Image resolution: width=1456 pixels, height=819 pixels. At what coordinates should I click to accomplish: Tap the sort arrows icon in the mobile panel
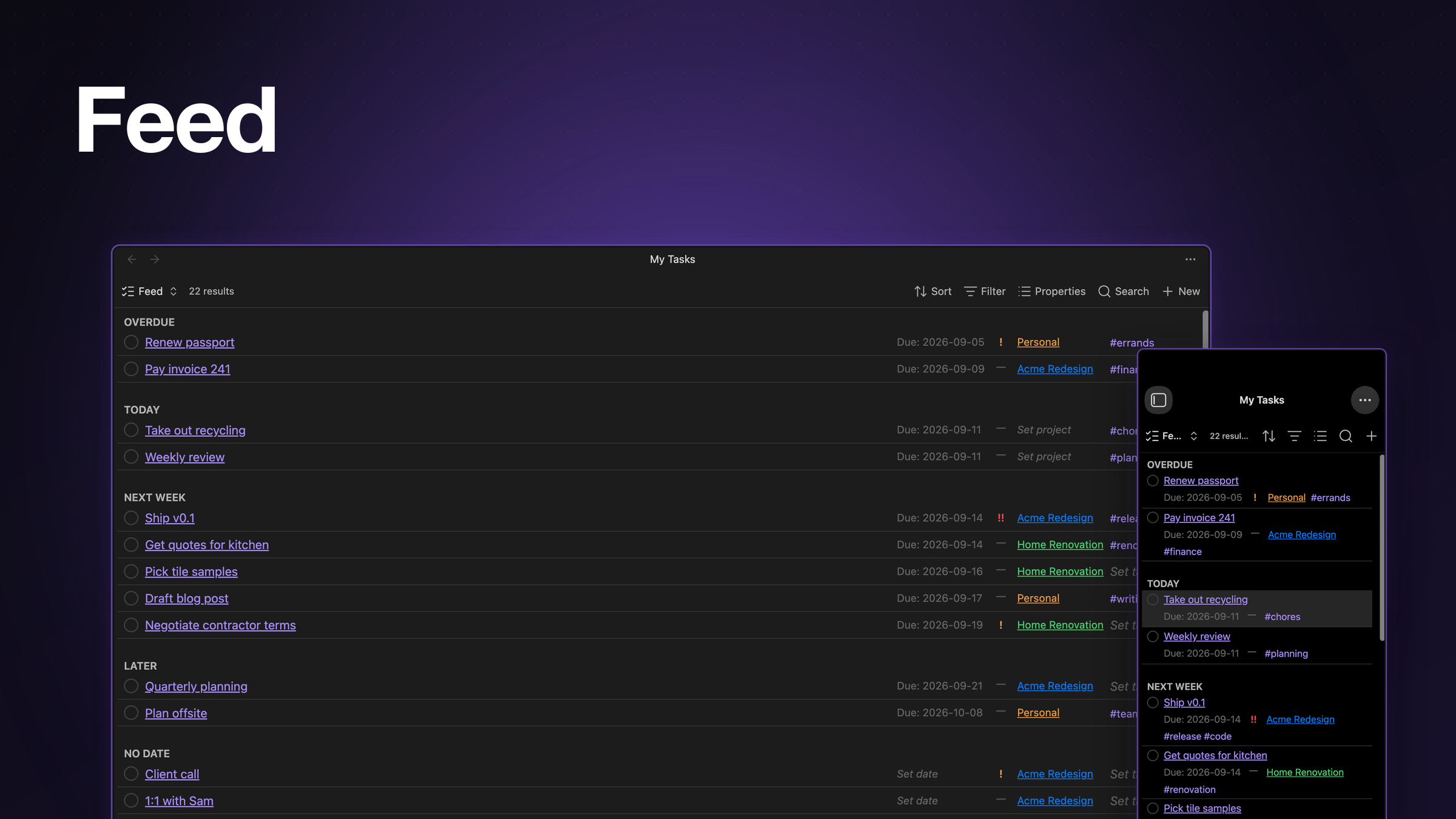[1269, 436]
